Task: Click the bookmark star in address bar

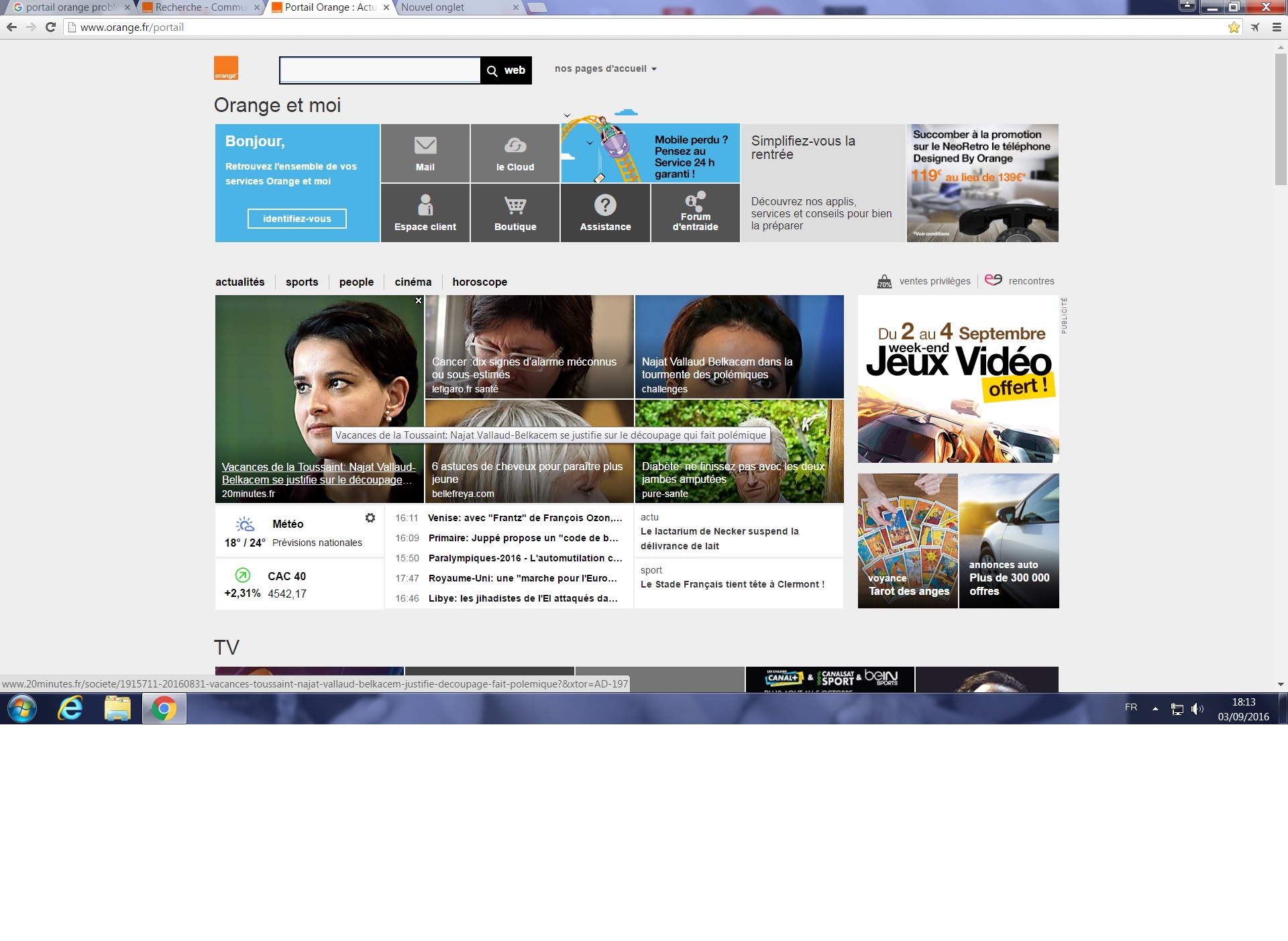Action: [x=1234, y=27]
